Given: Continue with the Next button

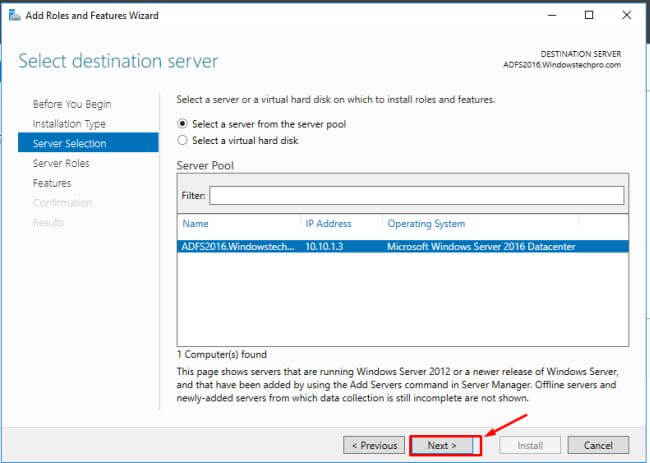Looking at the screenshot, I should [442, 445].
